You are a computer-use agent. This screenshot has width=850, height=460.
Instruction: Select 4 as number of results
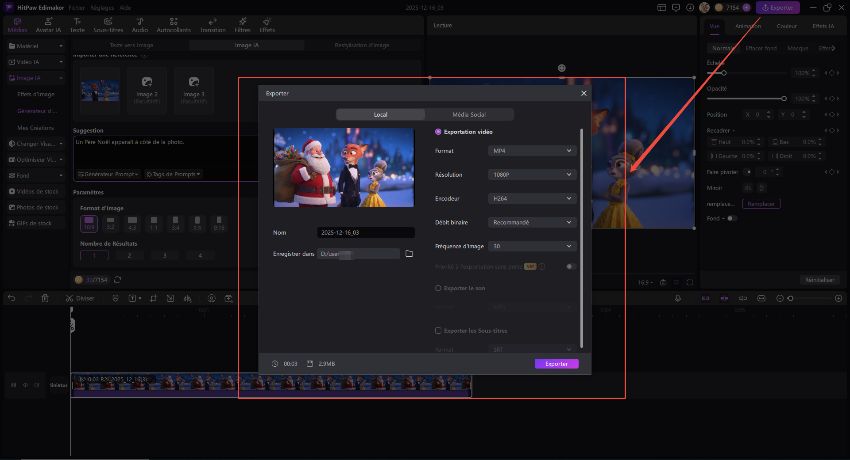tap(199, 255)
